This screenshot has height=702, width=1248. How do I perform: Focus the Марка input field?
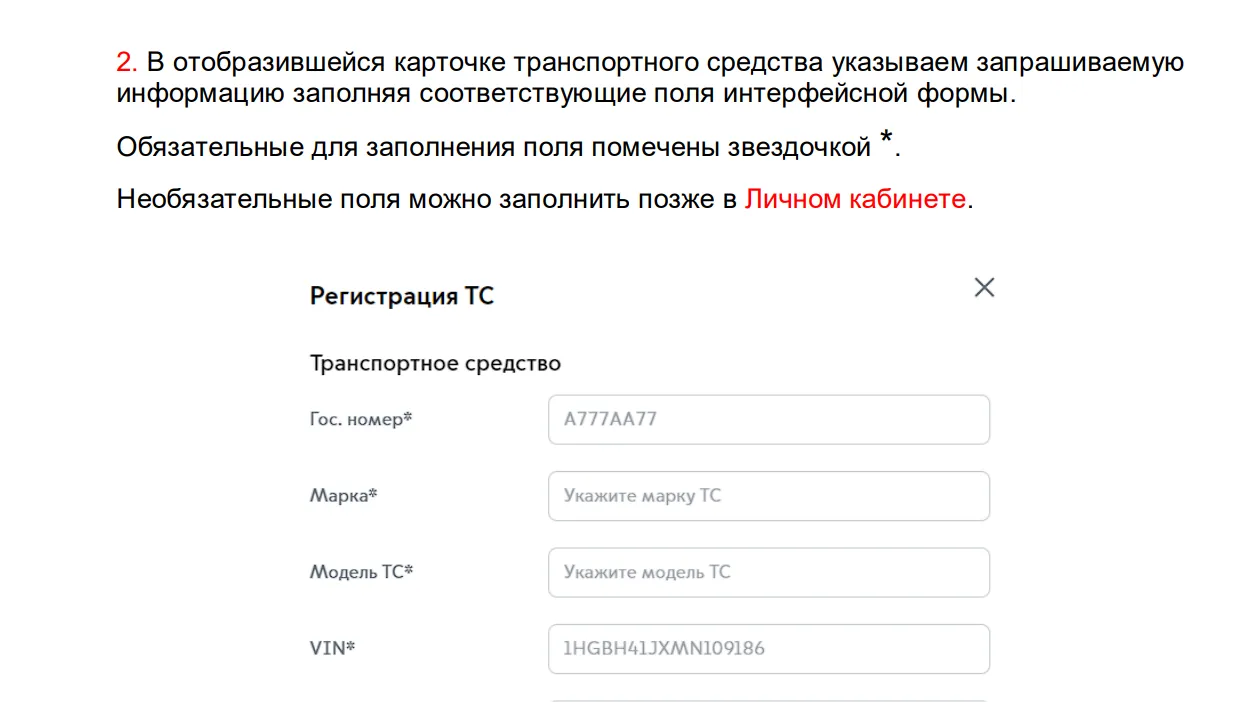[x=768, y=496]
